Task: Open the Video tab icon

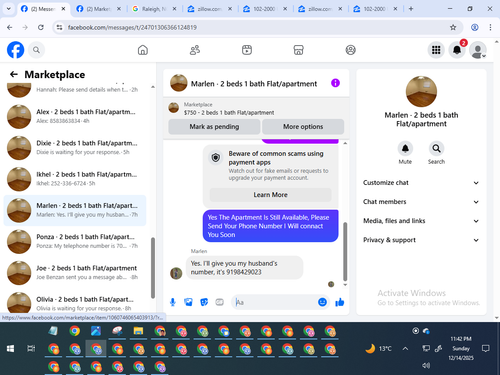Action: [x=247, y=50]
